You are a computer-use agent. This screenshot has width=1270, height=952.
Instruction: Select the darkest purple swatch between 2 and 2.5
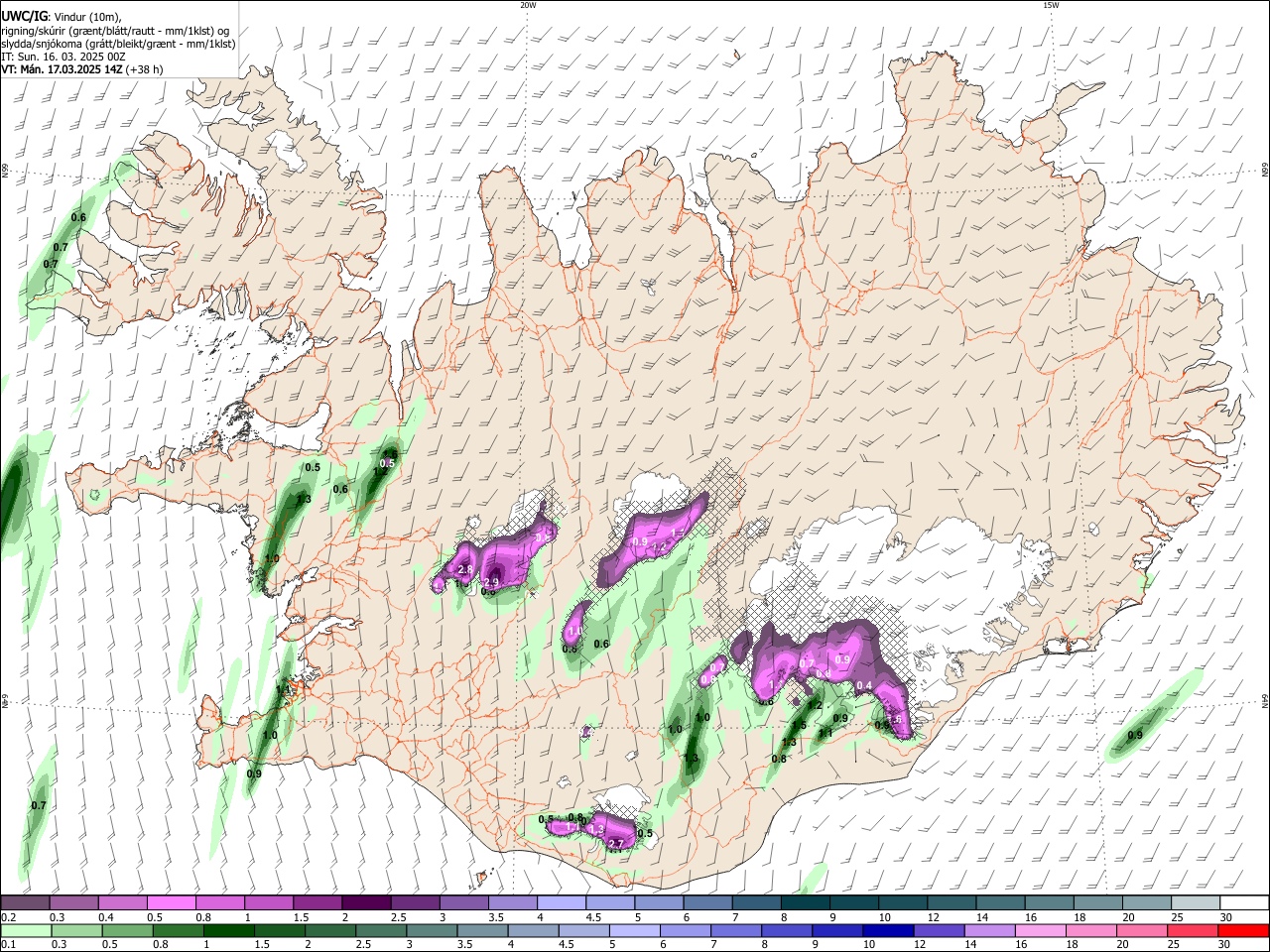366,902
